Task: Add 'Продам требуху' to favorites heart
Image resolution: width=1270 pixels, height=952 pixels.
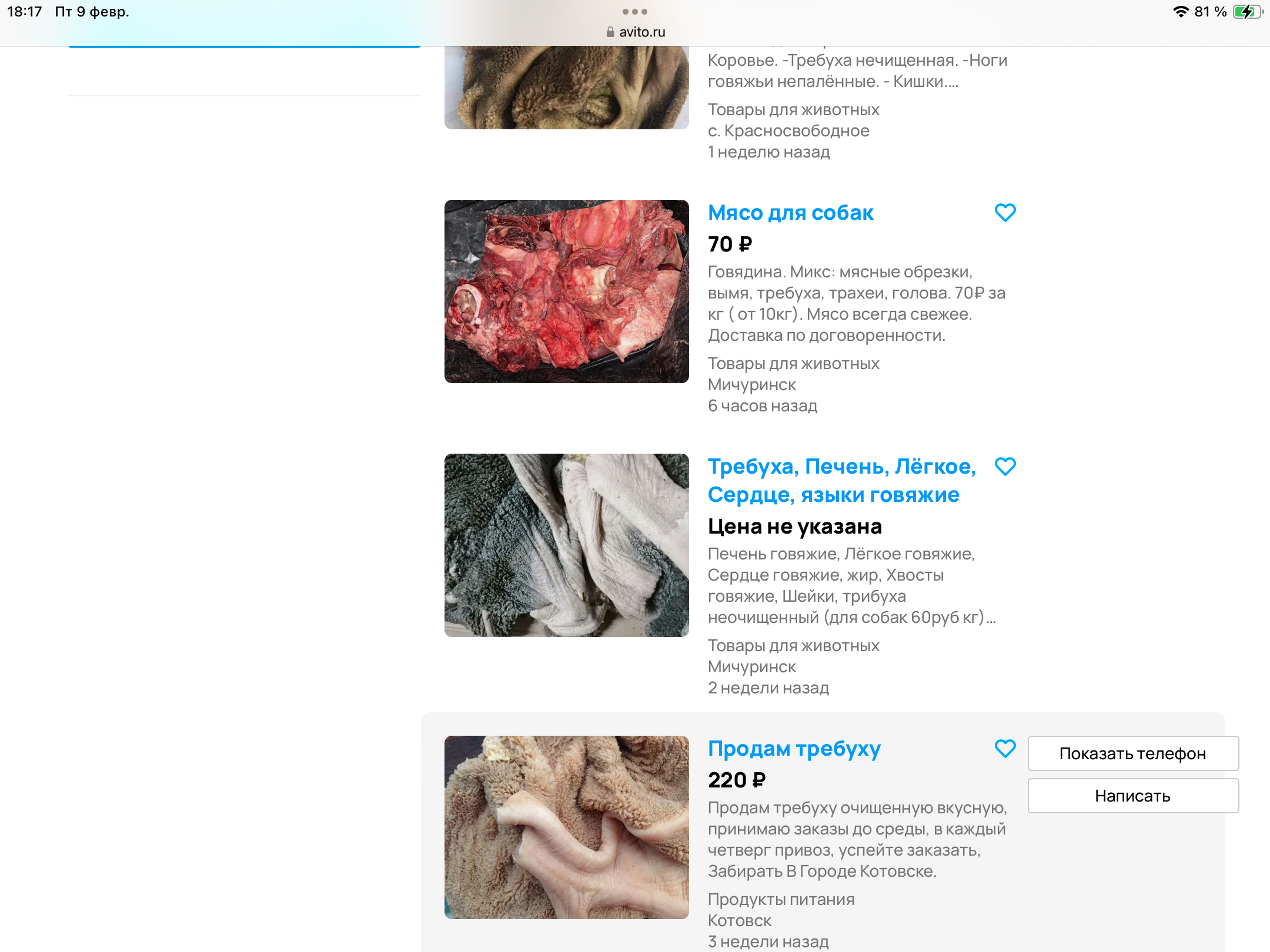Action: pos(1005,749)
